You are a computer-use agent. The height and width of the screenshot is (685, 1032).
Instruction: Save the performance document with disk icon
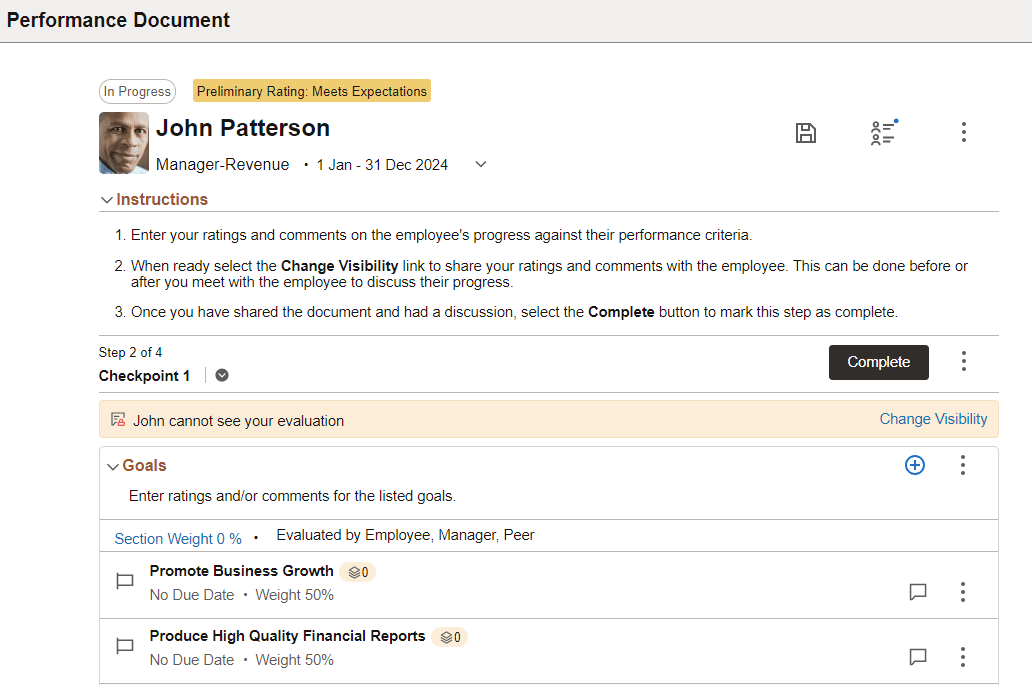tap(806, 132)
